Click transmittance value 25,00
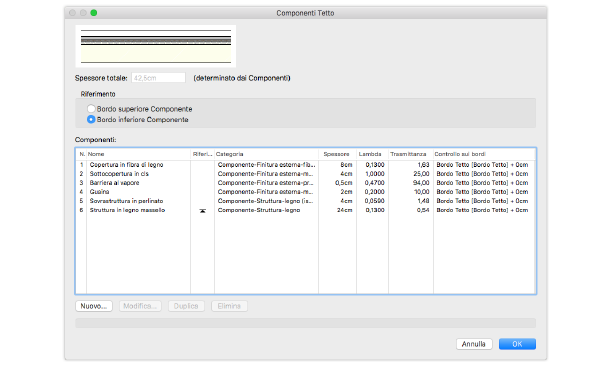Viewport: 607px width, 367px height. pos(421,174)
